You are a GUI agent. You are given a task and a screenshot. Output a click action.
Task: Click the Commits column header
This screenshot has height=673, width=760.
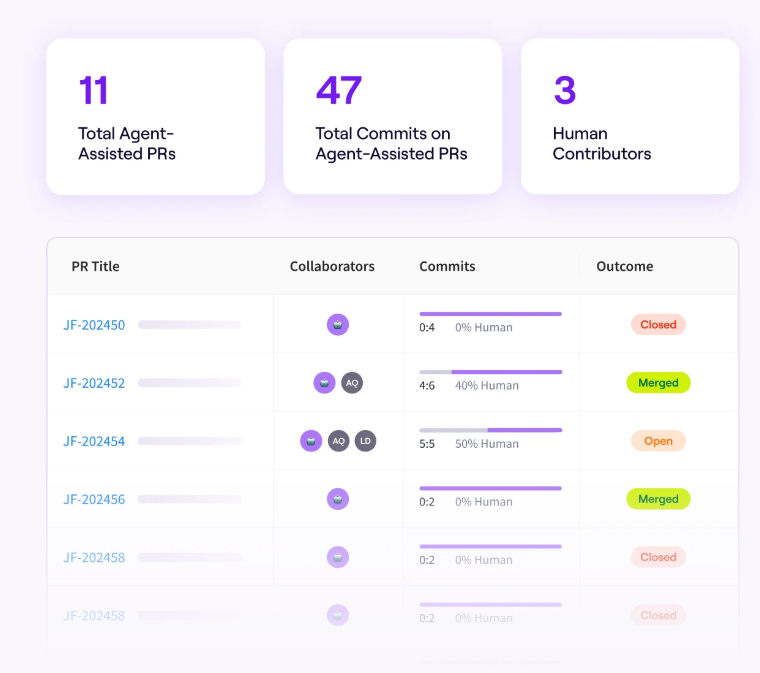pos(447,266)
